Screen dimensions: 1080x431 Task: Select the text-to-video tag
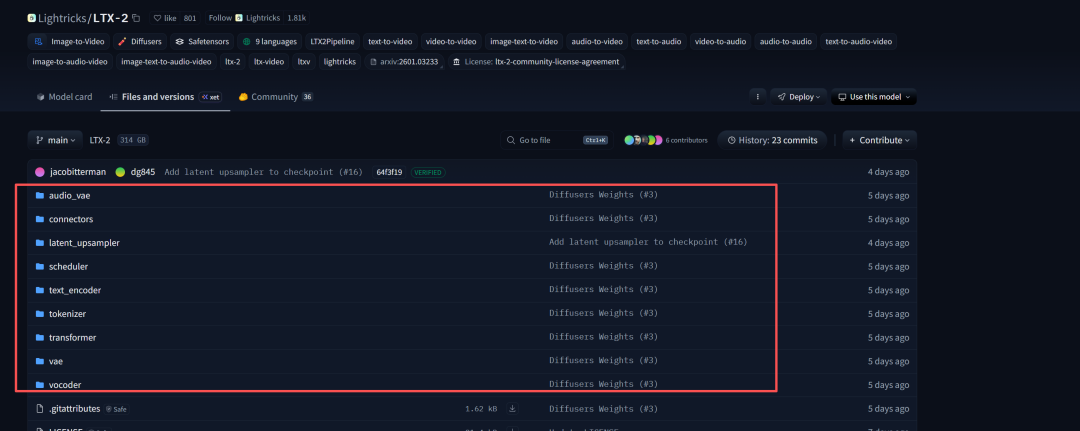(390, 41)
